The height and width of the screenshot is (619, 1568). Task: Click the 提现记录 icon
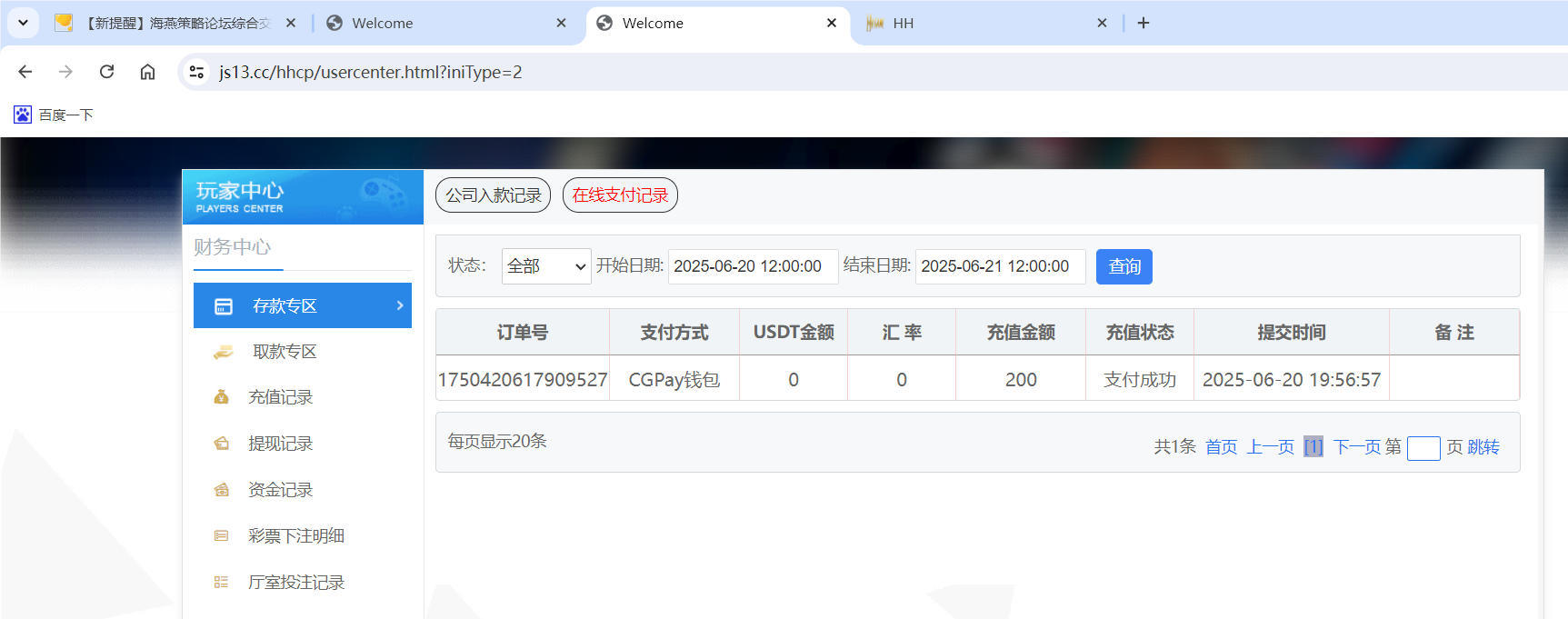tap(221, 444)
